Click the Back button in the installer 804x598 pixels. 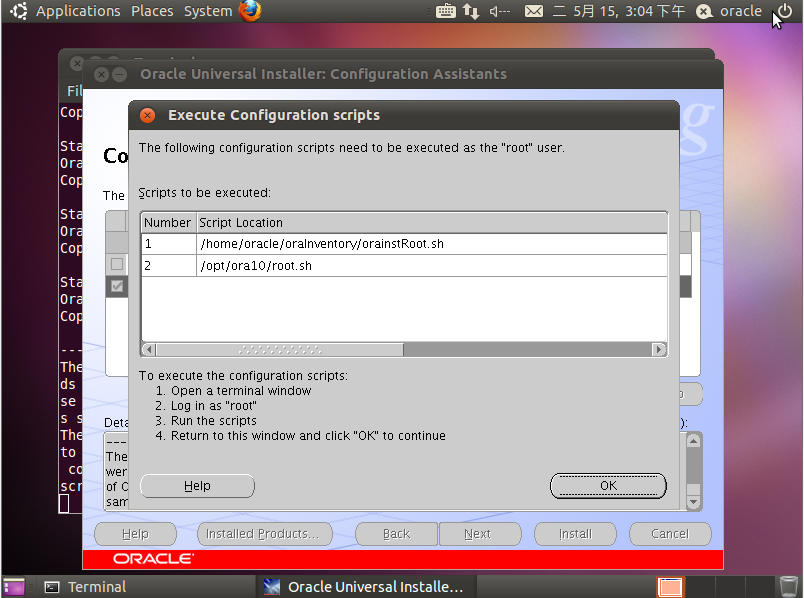coord(396,534)
